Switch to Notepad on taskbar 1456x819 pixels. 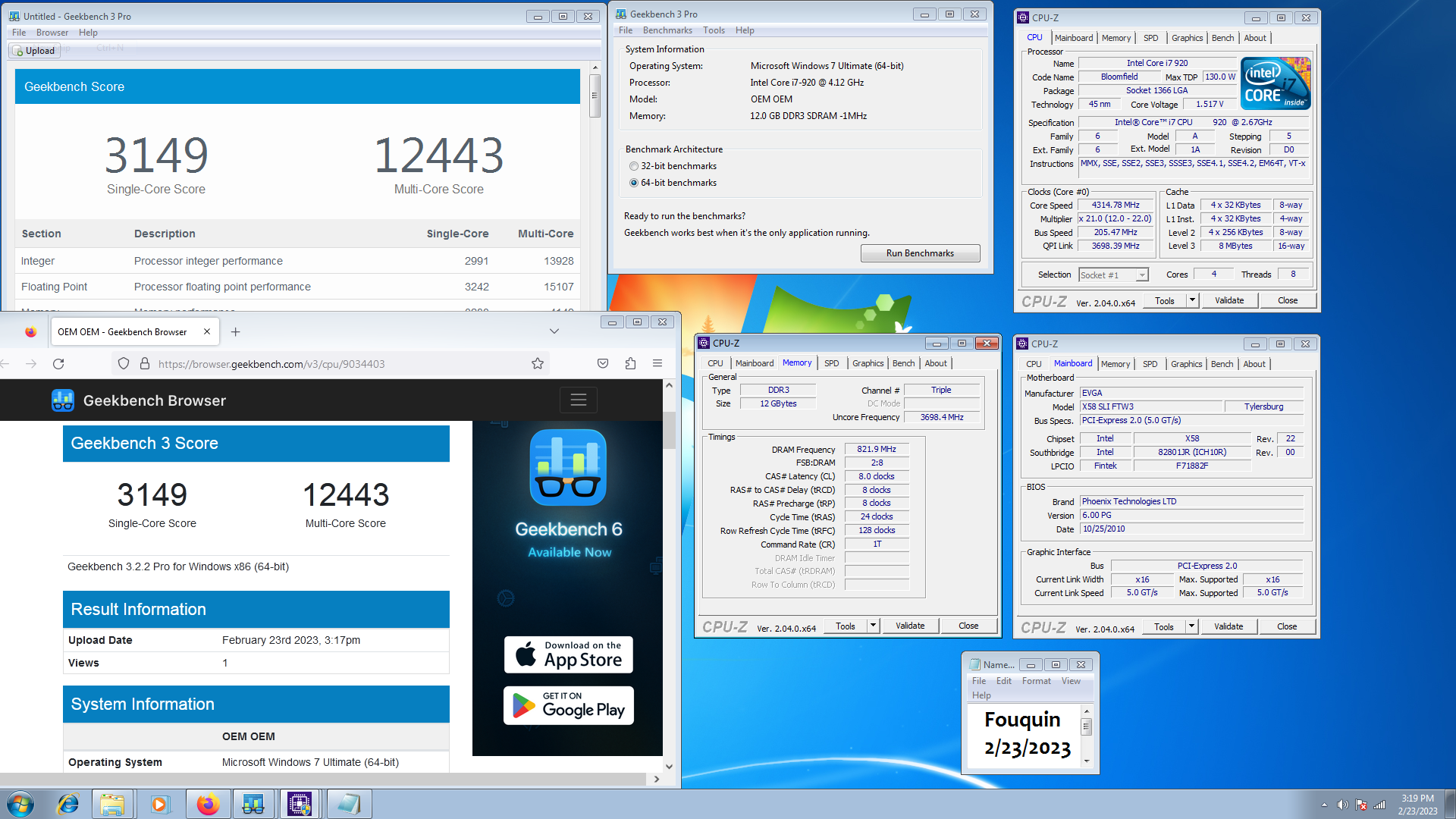349,804
